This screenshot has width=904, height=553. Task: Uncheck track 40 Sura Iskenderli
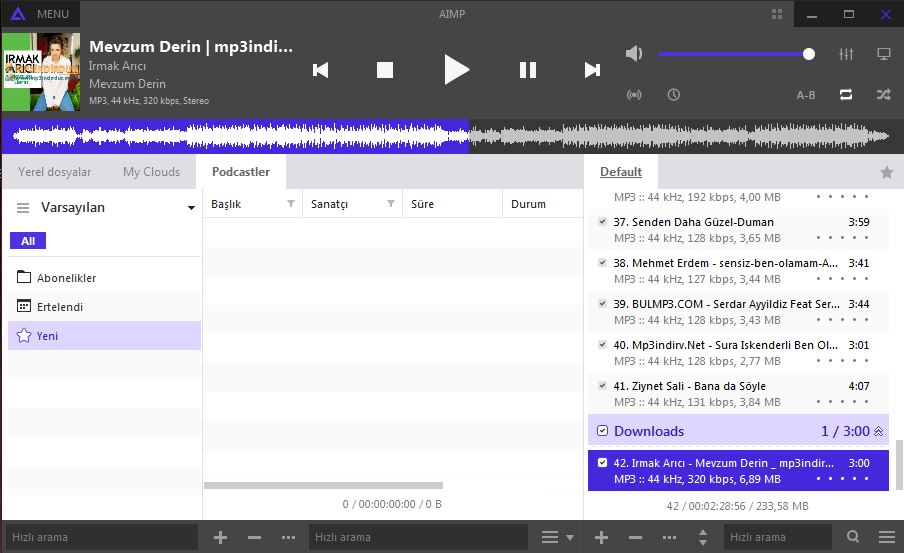click(602, 344)
